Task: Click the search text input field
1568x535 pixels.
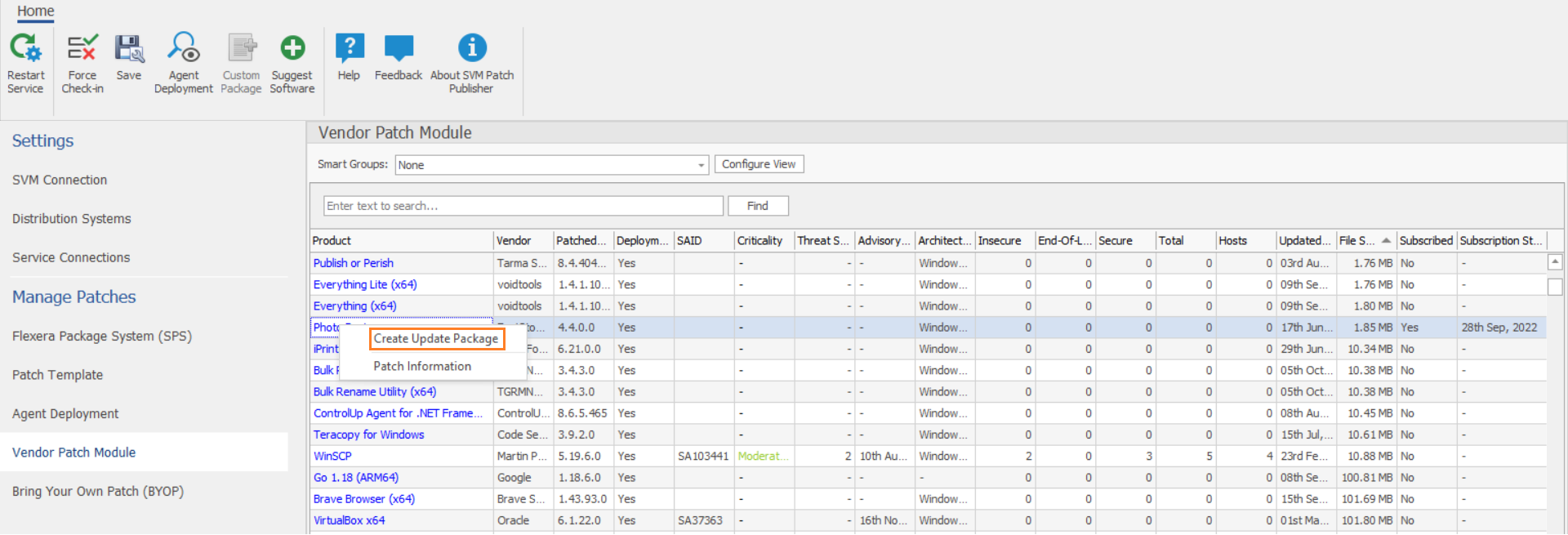Action: pyautogui.click(x=523, y=206)
